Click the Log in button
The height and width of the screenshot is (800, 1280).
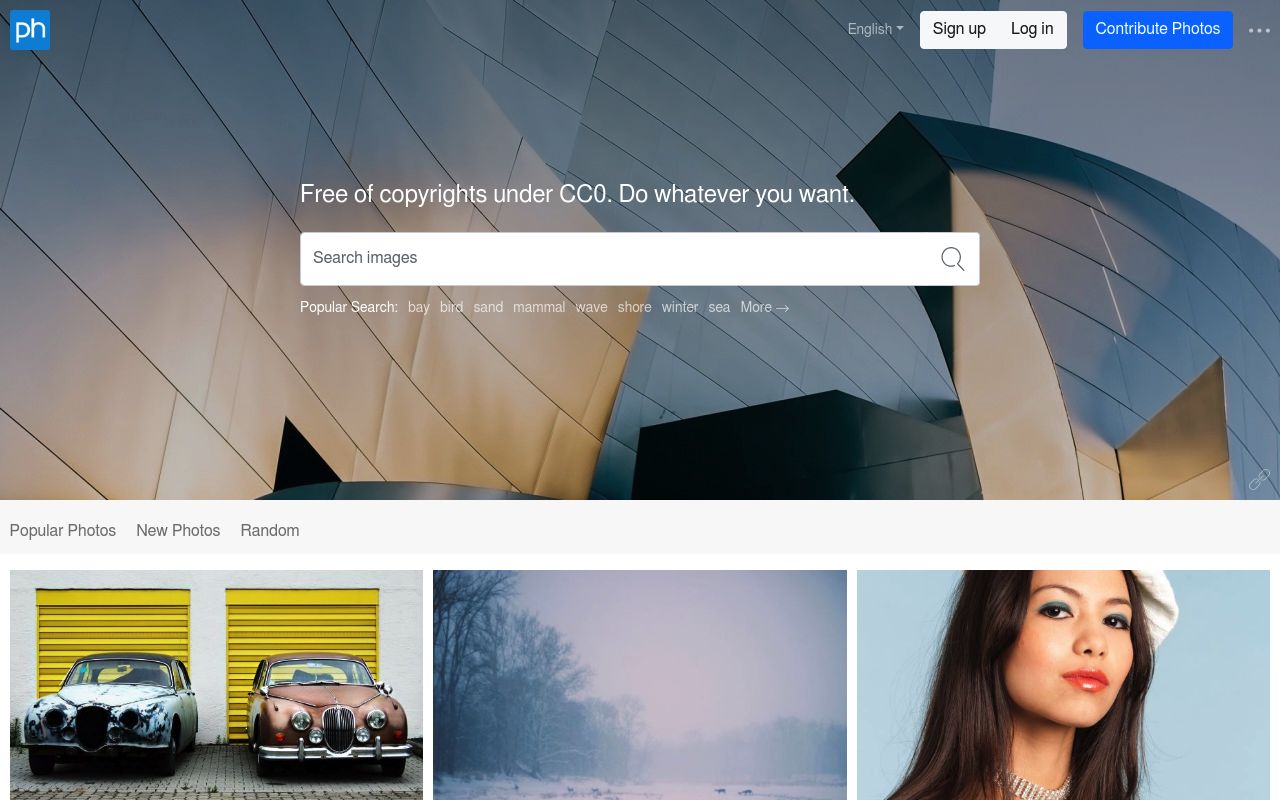1032,29
